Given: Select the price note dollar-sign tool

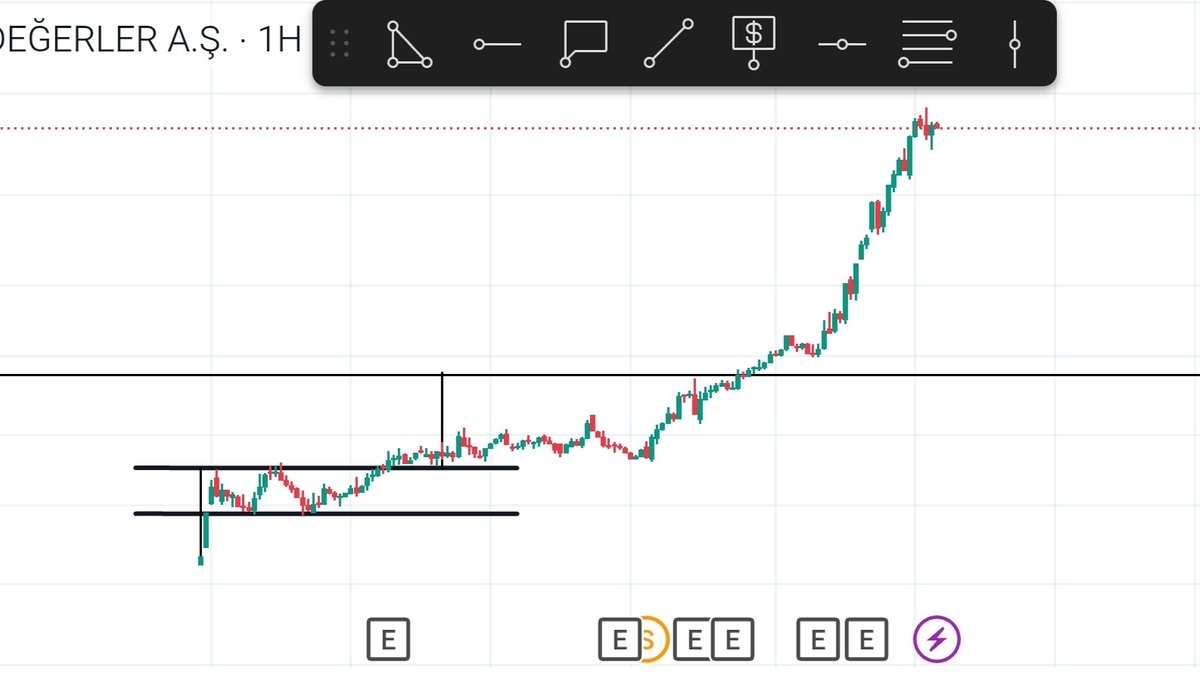Looking at the screenshot, I should click(754, 42).
